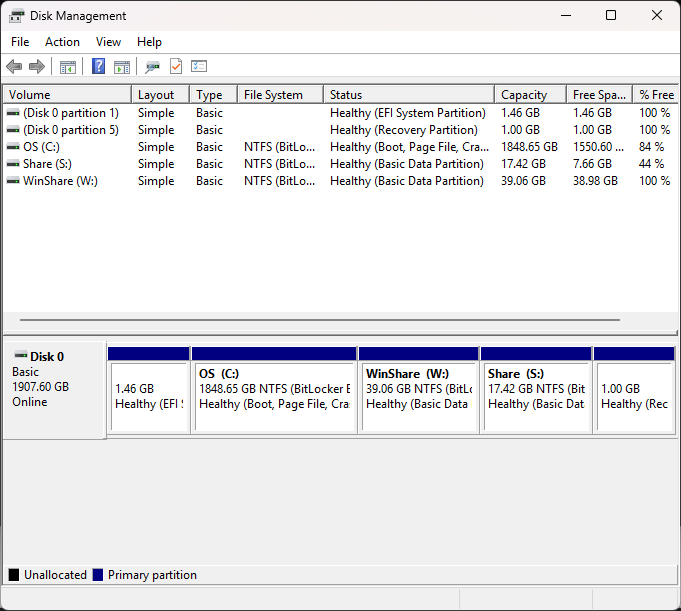
Task: Maximize the Disk Management window
Action: [611, 16]
